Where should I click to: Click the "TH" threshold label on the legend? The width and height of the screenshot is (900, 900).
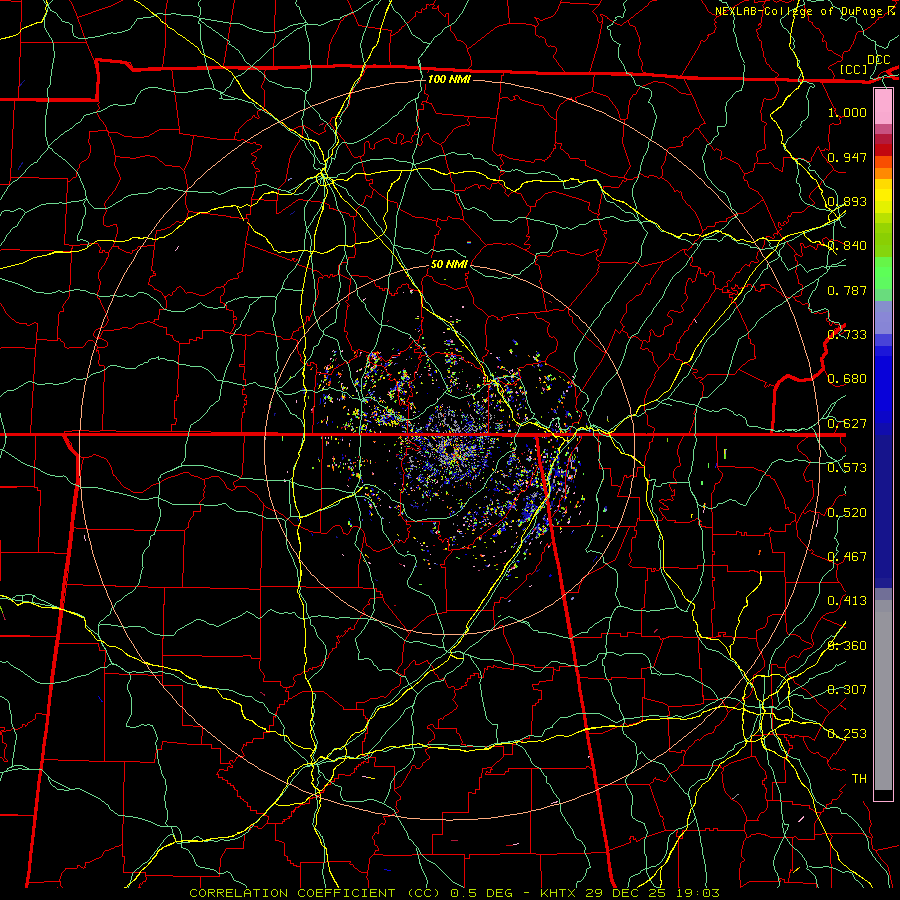[859, 779]
